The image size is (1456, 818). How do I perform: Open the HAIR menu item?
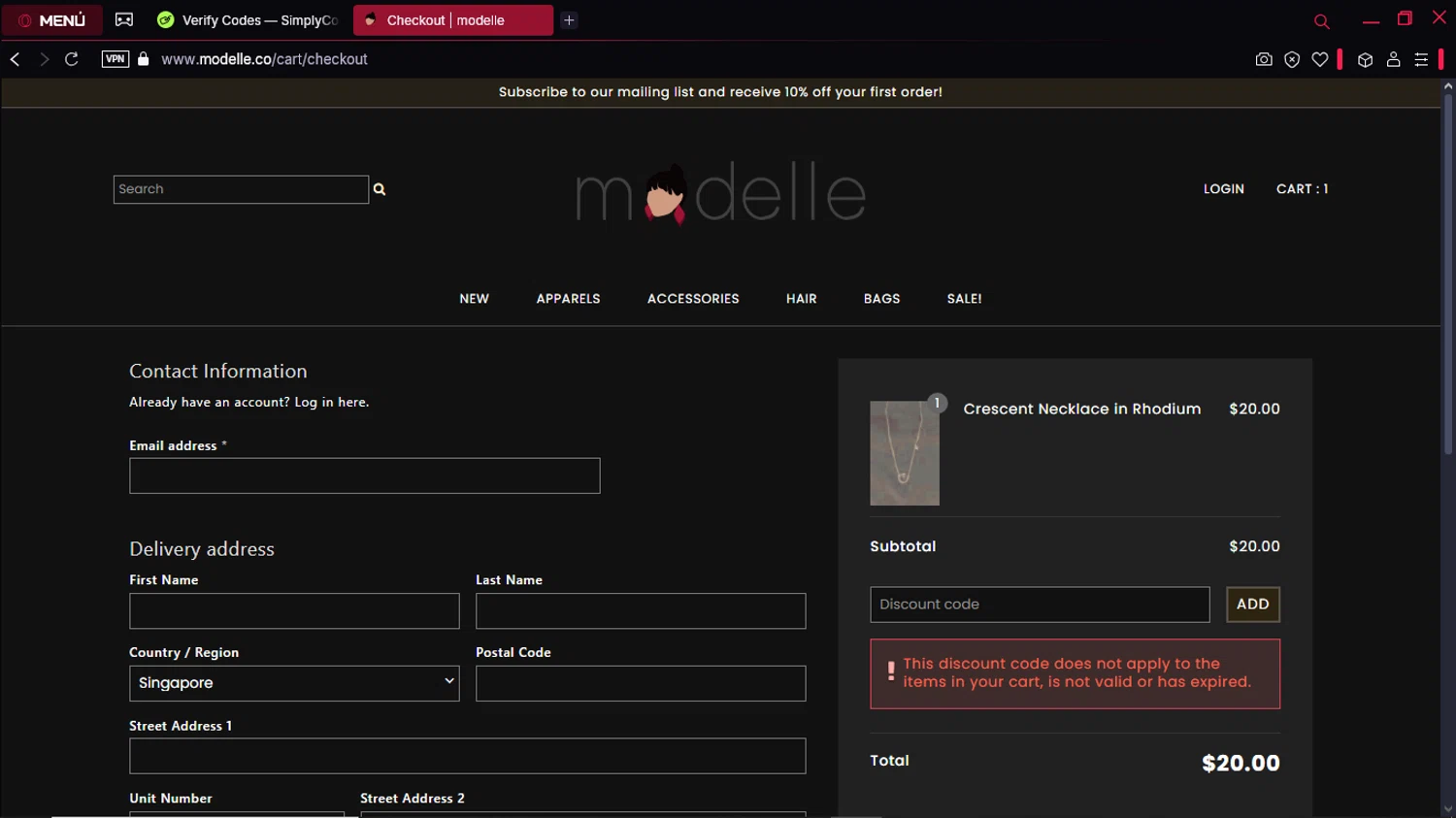[x=801, y=299]
